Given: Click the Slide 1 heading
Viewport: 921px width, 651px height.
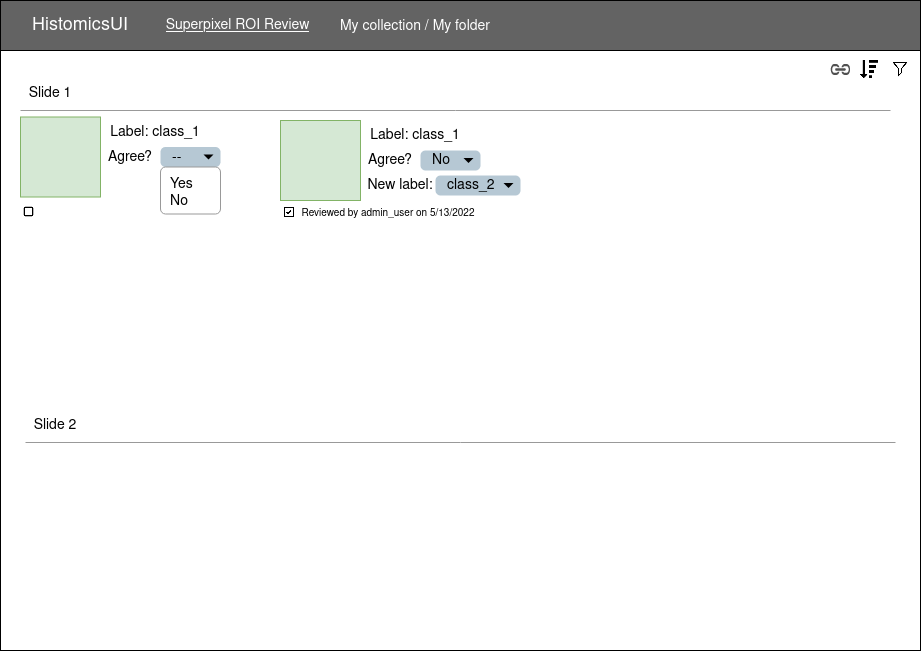Looking at the screenshot, I should (49, 92).
